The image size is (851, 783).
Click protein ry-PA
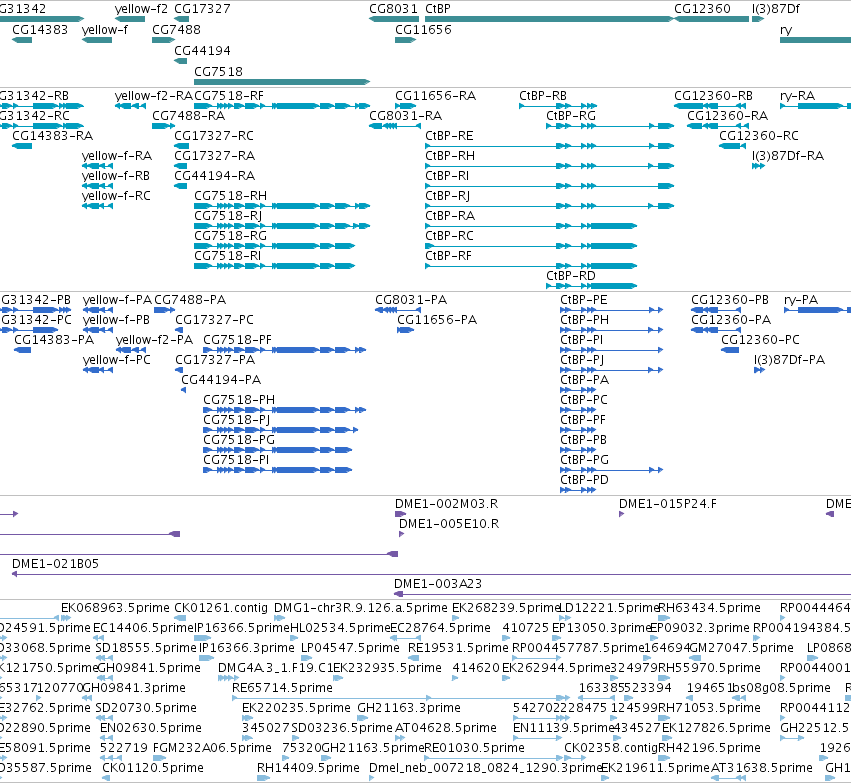801,300
